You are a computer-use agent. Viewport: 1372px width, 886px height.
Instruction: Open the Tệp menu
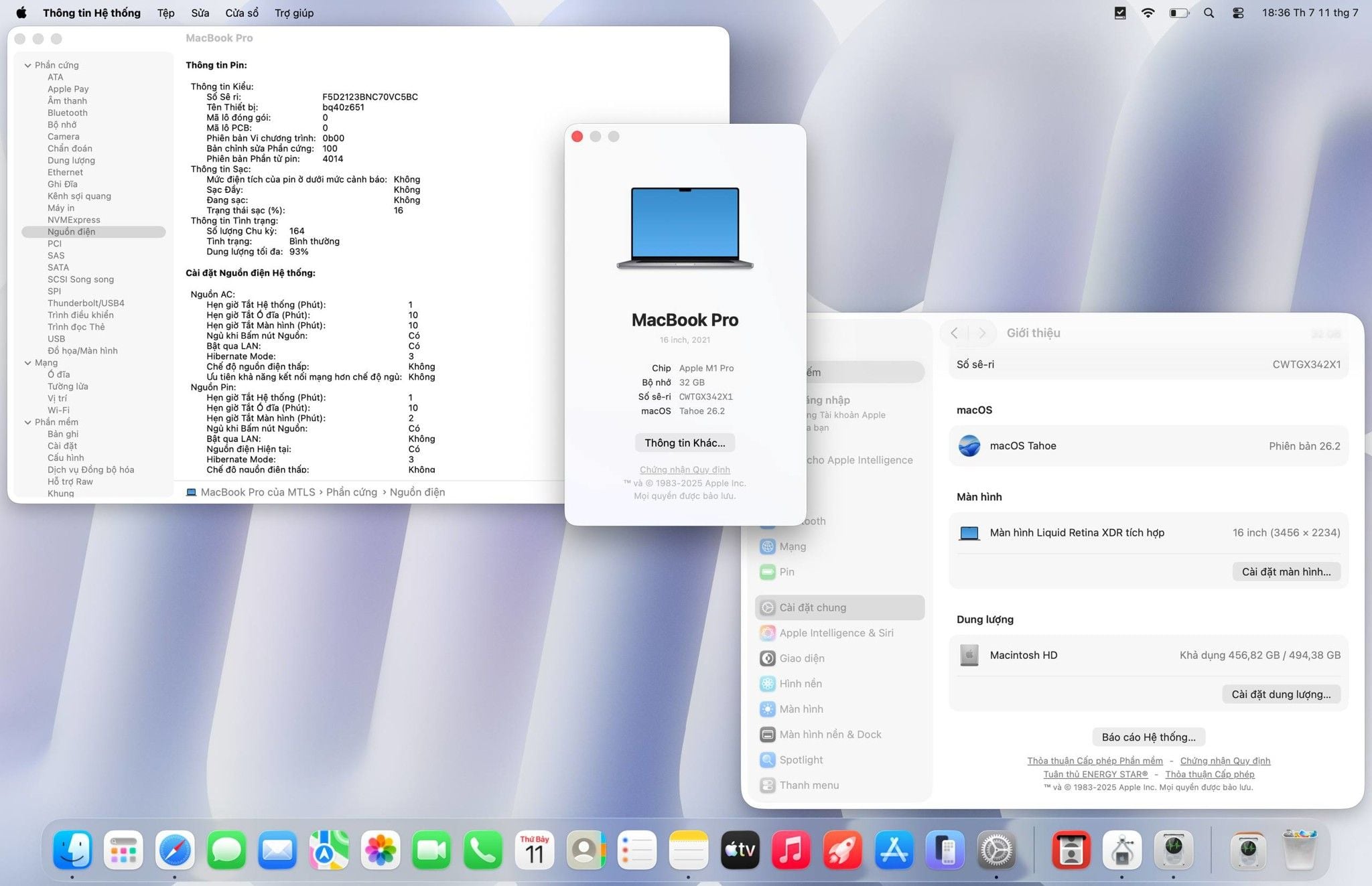[x=165, y=13]
